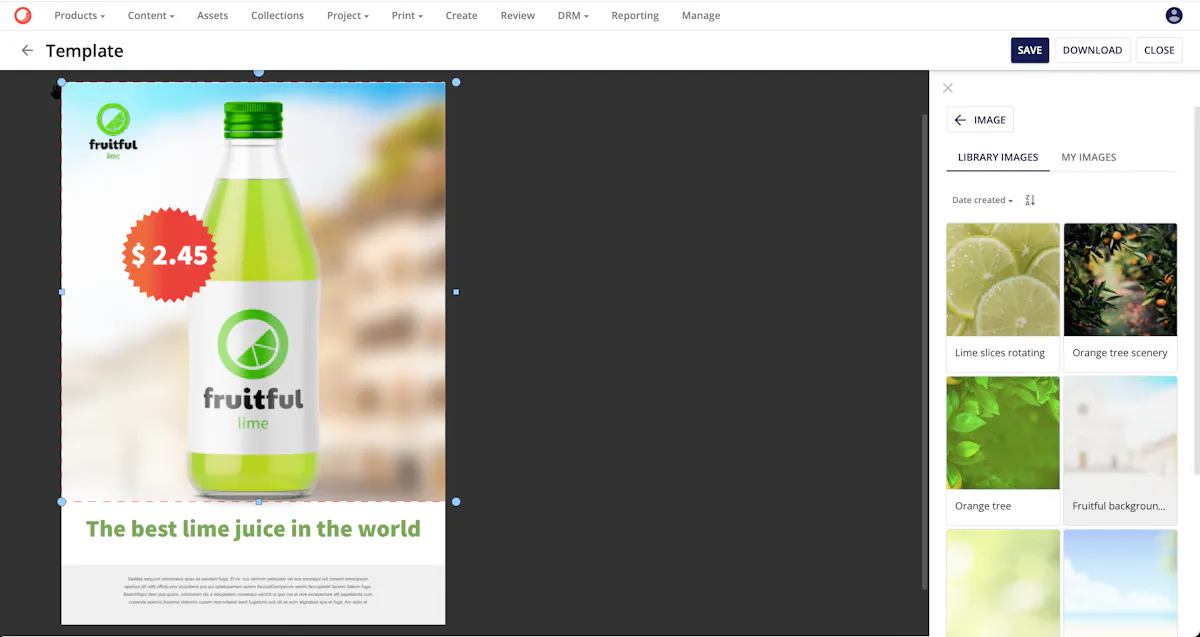Open the Collections page
Image resolution: width=1200 pixels, height=637 pixels.
coord(277,16)
